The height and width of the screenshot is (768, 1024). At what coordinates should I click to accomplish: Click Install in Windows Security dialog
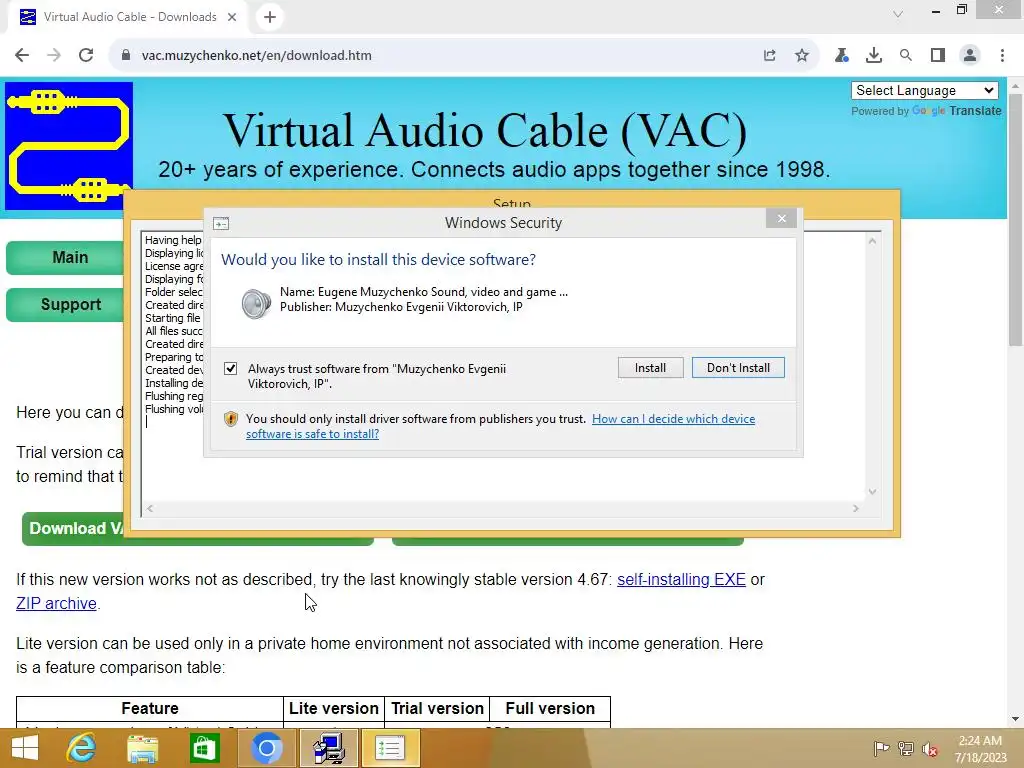pyautogui.click(x=650, y=368)
